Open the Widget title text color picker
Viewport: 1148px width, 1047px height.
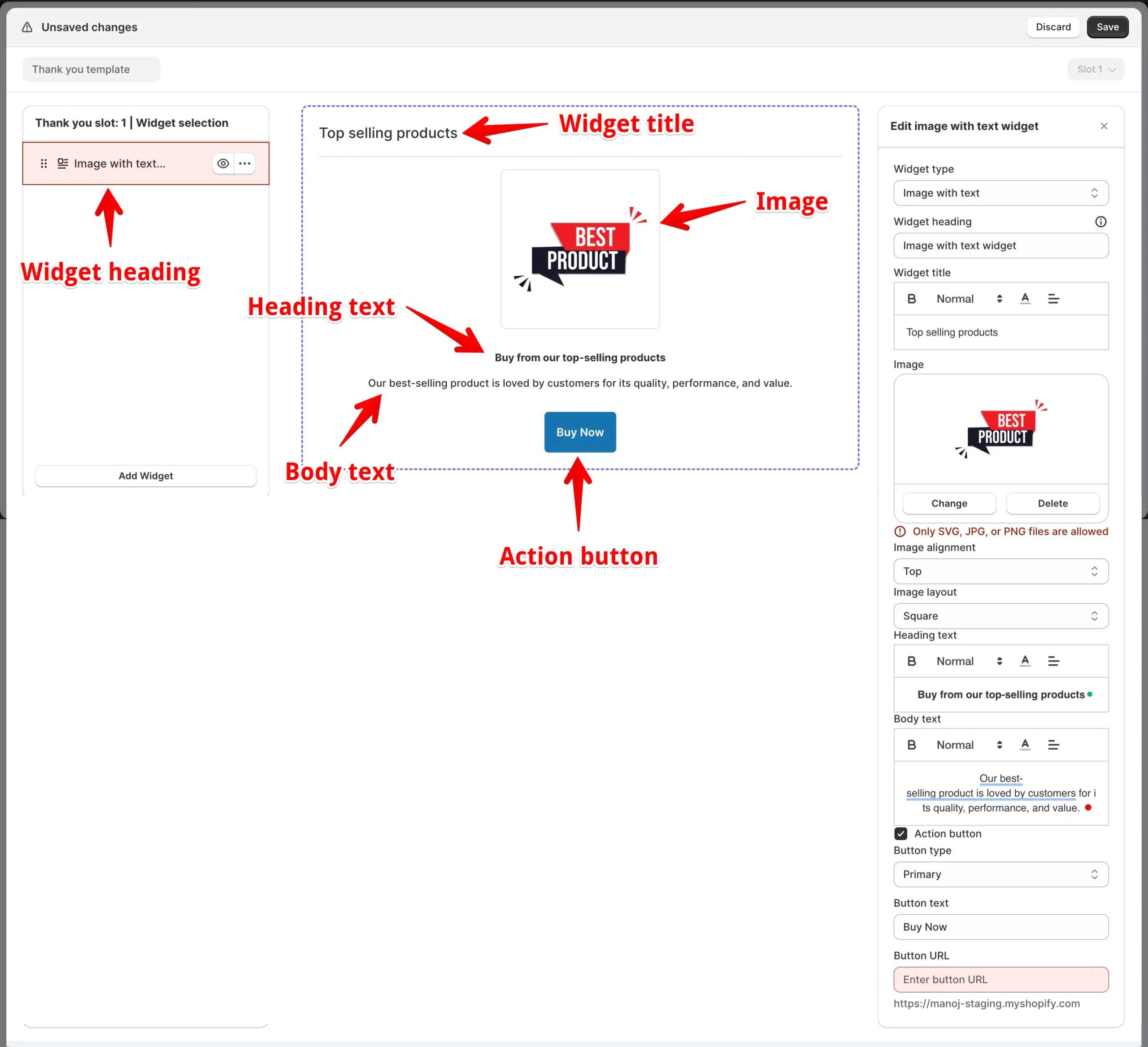(x=1024, y=298)
